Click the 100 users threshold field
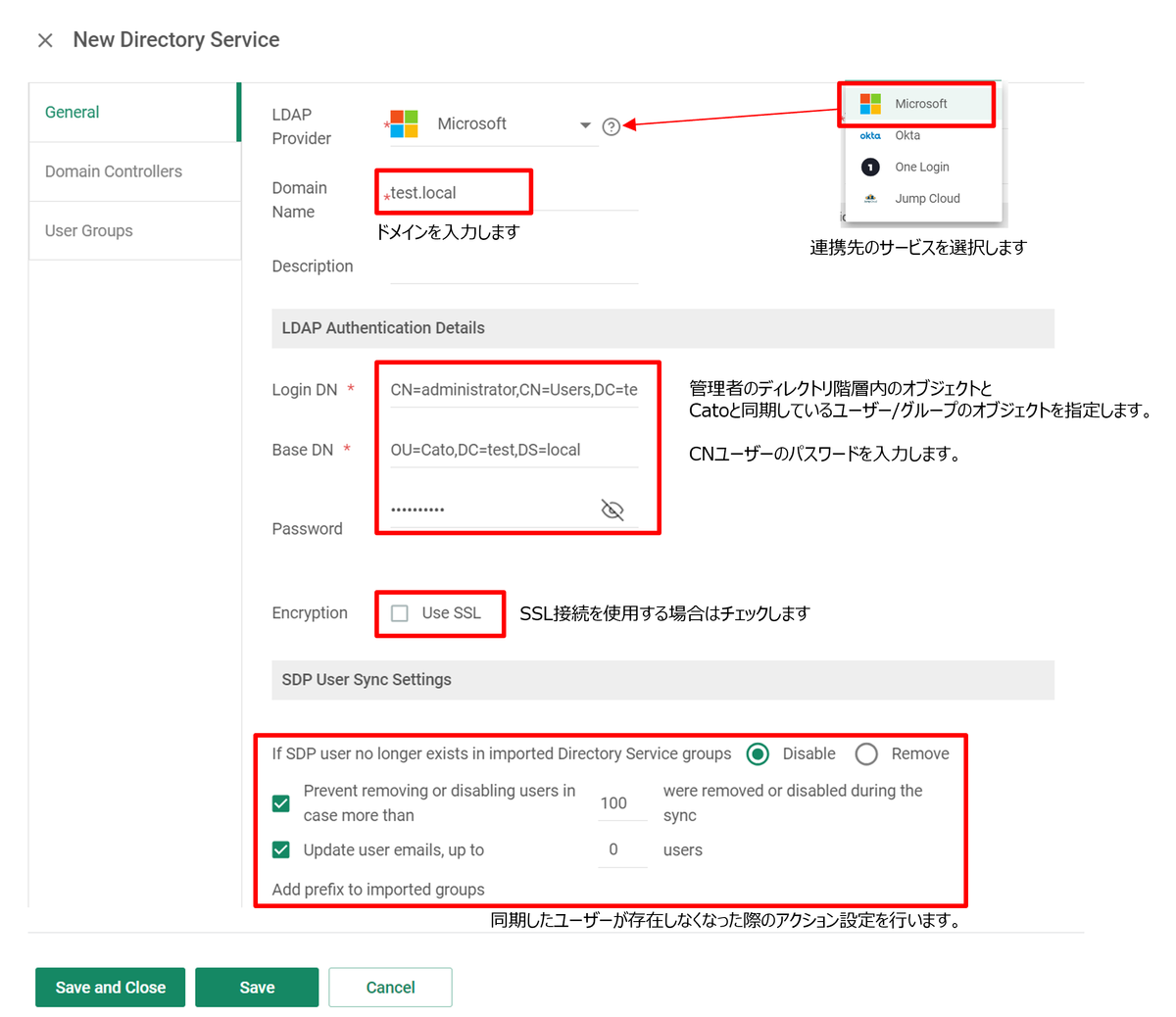Viewport: 1176px width, 1017px height. point(622,803)
